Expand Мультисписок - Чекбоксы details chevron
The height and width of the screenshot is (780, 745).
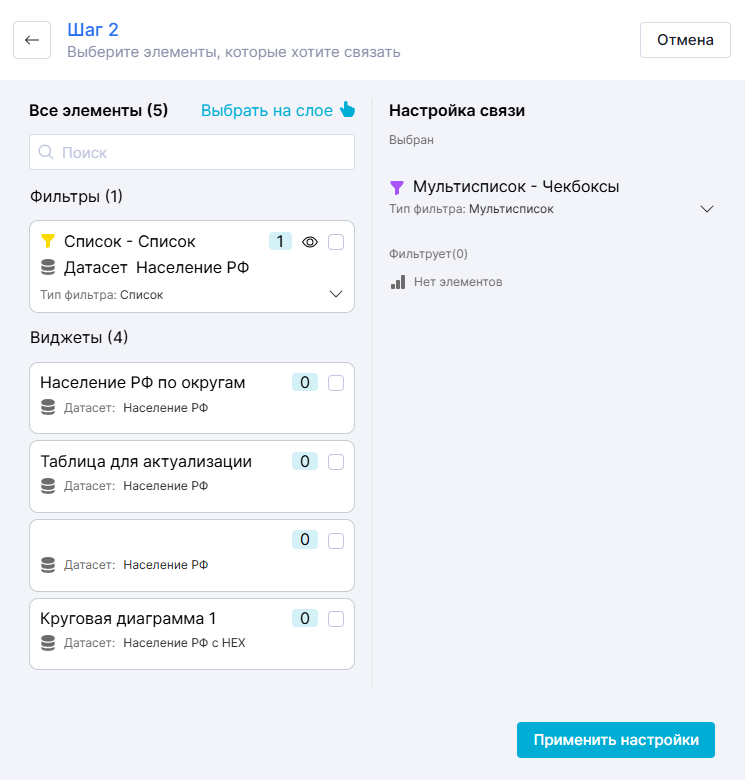point(707,209)
